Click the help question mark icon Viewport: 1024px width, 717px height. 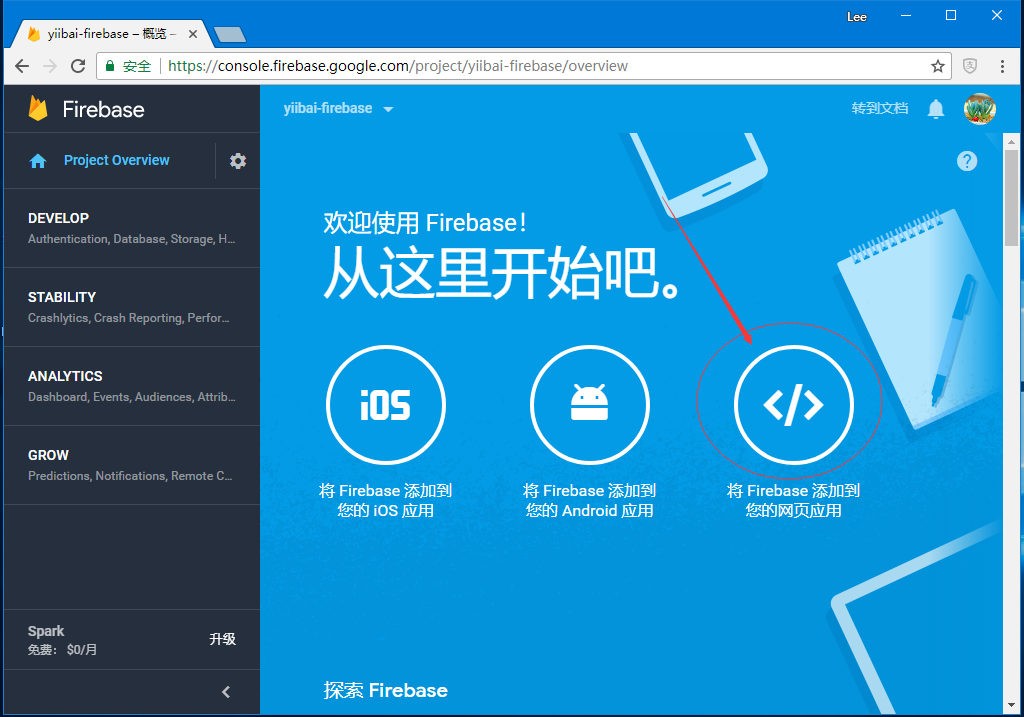click(967, 161)
